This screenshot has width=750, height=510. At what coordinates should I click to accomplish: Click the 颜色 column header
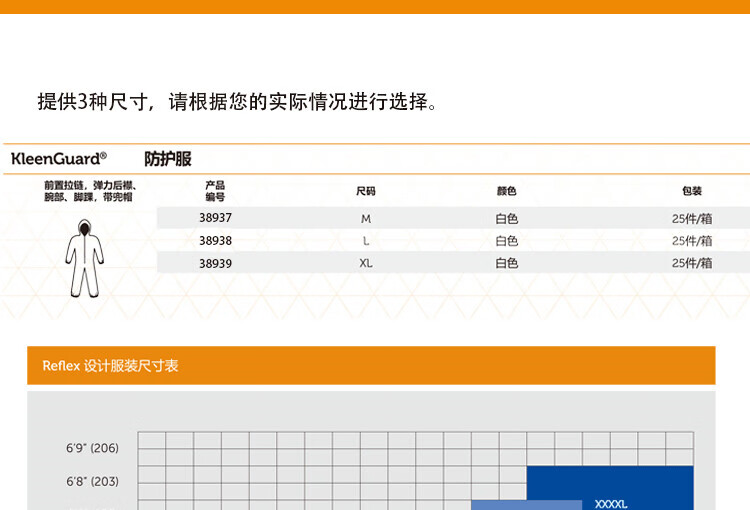(x=507, y=191)
